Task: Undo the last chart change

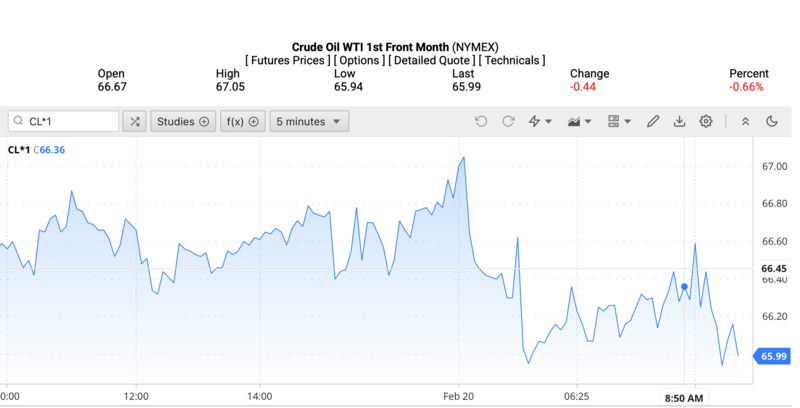Action: coord(481,122)
